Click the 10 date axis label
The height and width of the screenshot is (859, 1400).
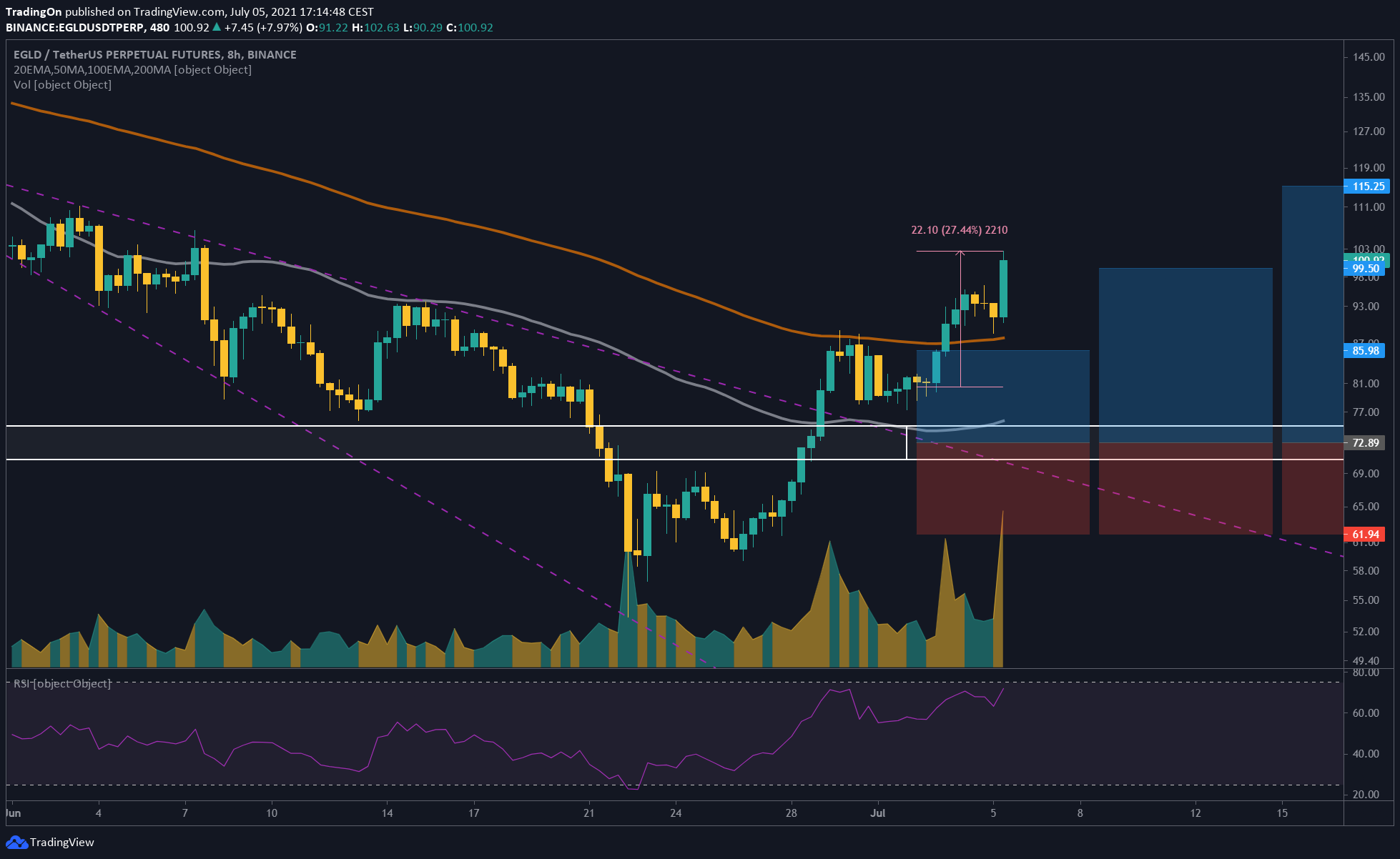click(x=272, y=813)
